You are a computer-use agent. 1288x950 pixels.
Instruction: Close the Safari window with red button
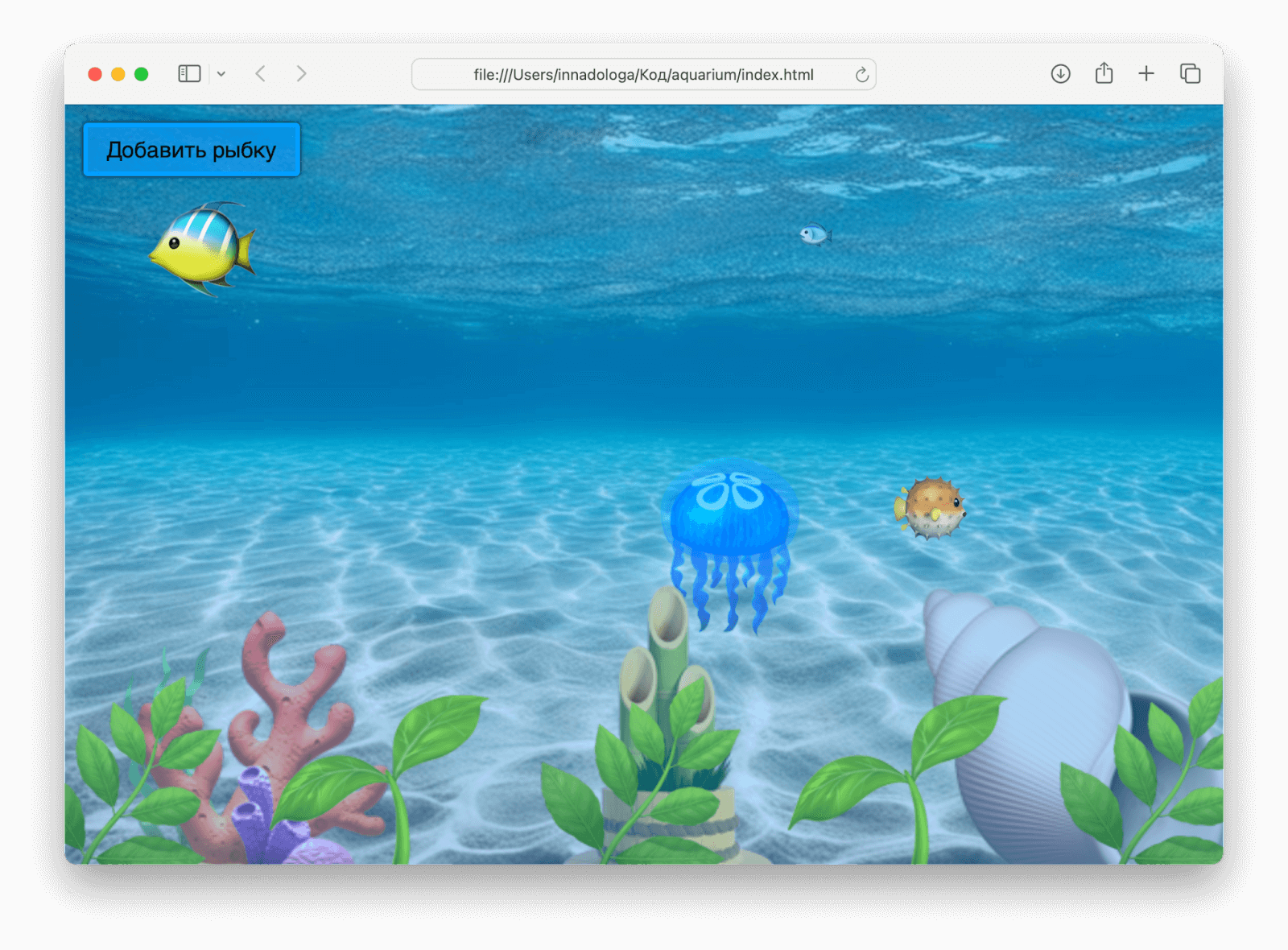(x=95, y=74)
